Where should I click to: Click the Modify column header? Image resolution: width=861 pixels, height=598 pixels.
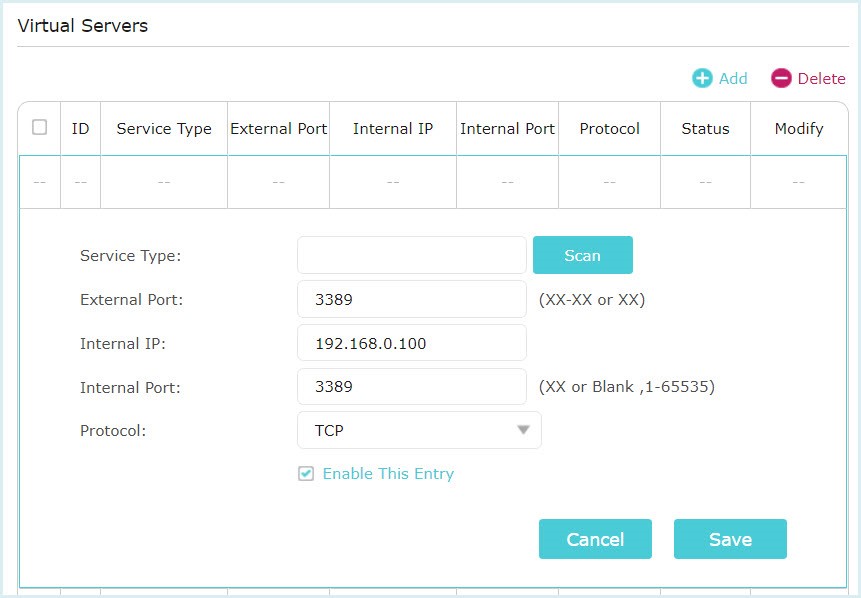tap(797, 128)
